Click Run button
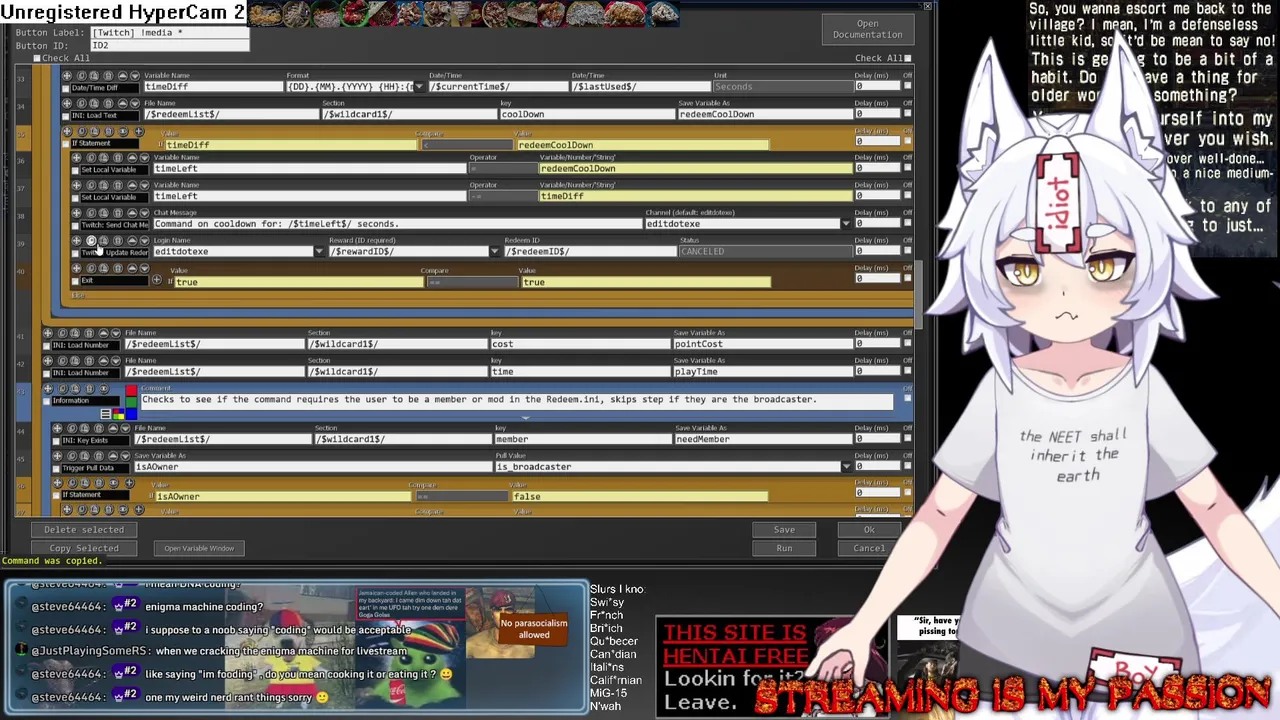 [784, 548]
